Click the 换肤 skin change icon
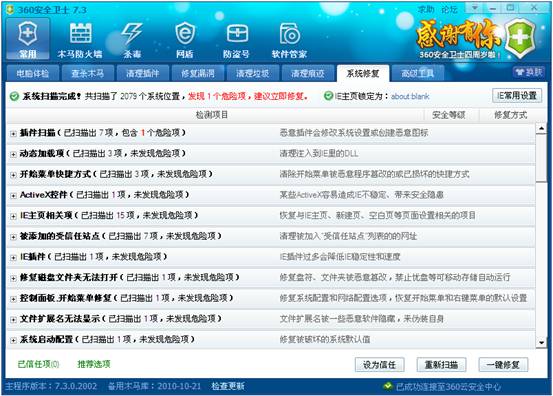The width and height of the screenshot is (553, 396). pos(529,72)
